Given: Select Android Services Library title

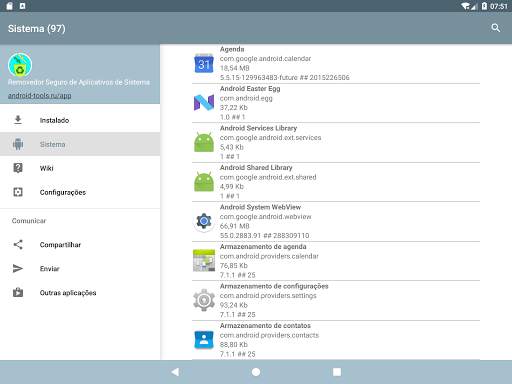Looking at the screenshot, I should [258, 128].
